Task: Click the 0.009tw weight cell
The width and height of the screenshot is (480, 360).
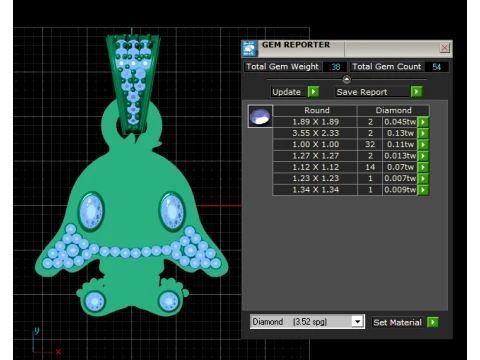Action: pos(400,190)
